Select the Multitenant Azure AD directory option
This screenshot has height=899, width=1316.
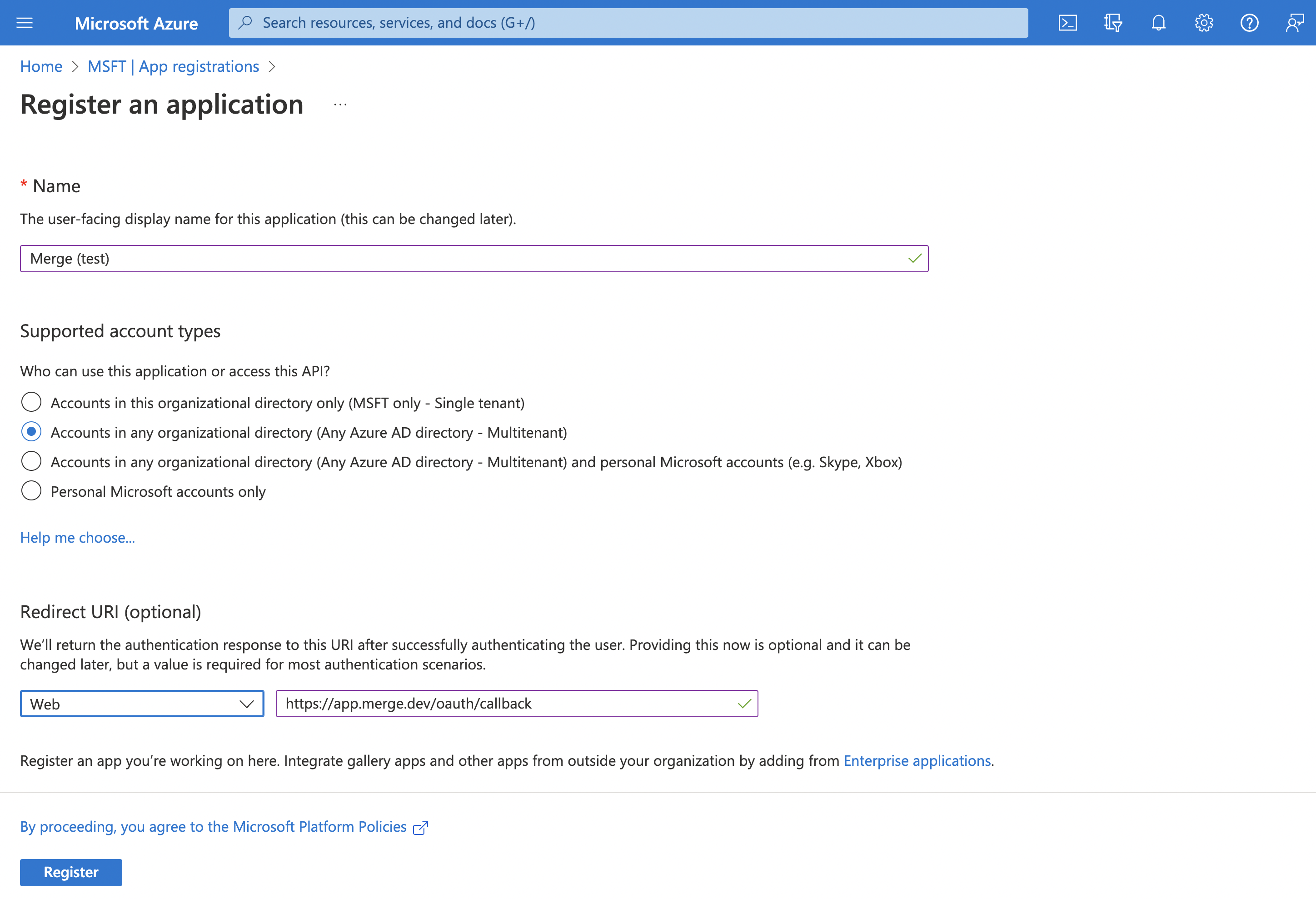tap(31, 432)
